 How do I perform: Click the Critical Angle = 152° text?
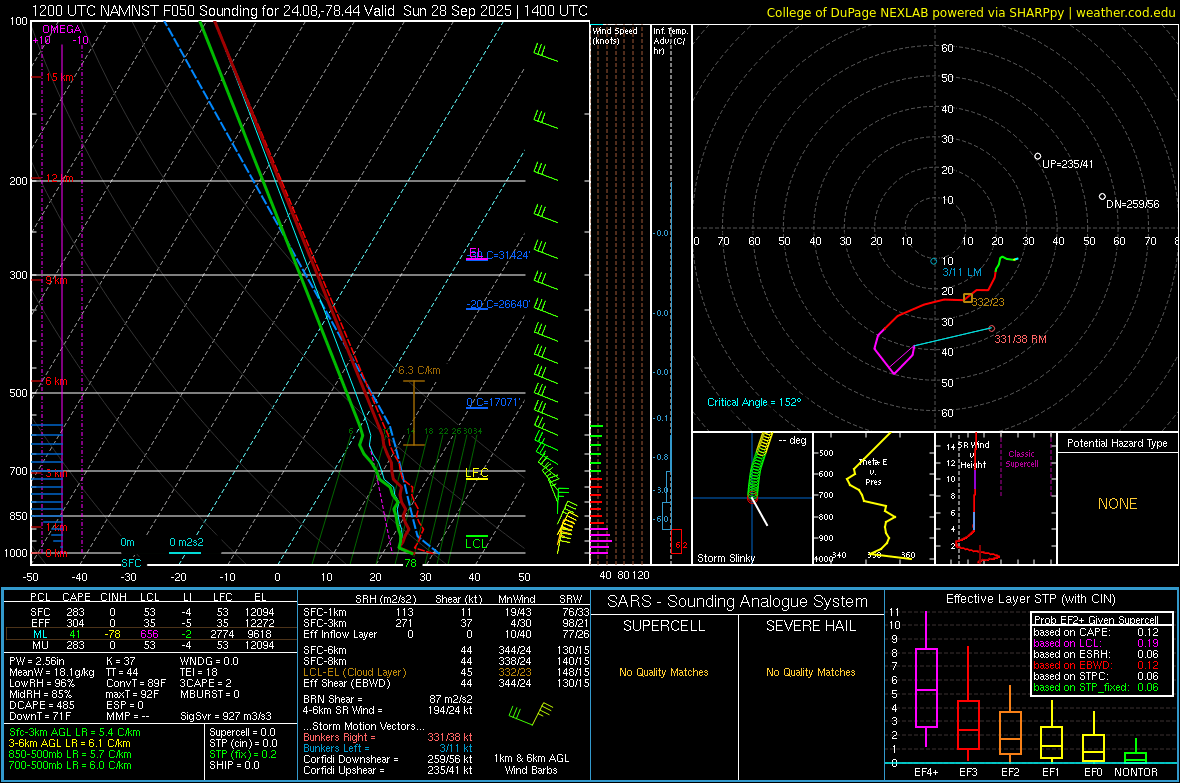click(754, 402)
